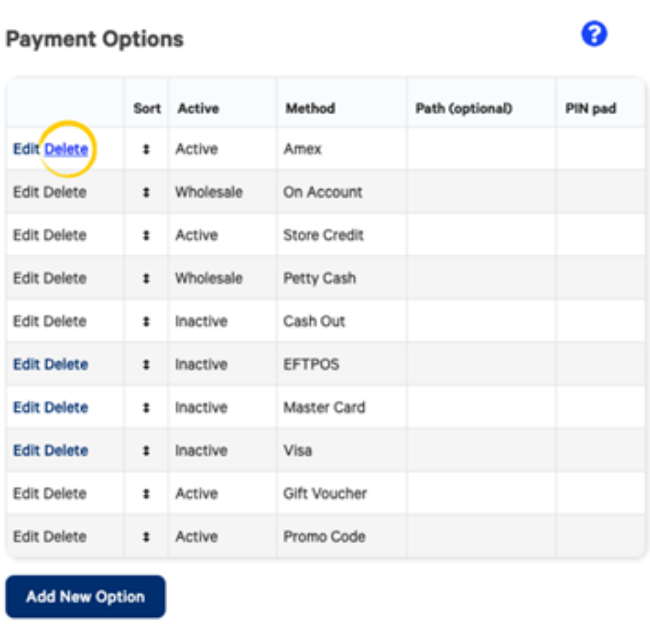Click the sort handle for Visa row

click(x=146, y=450)
